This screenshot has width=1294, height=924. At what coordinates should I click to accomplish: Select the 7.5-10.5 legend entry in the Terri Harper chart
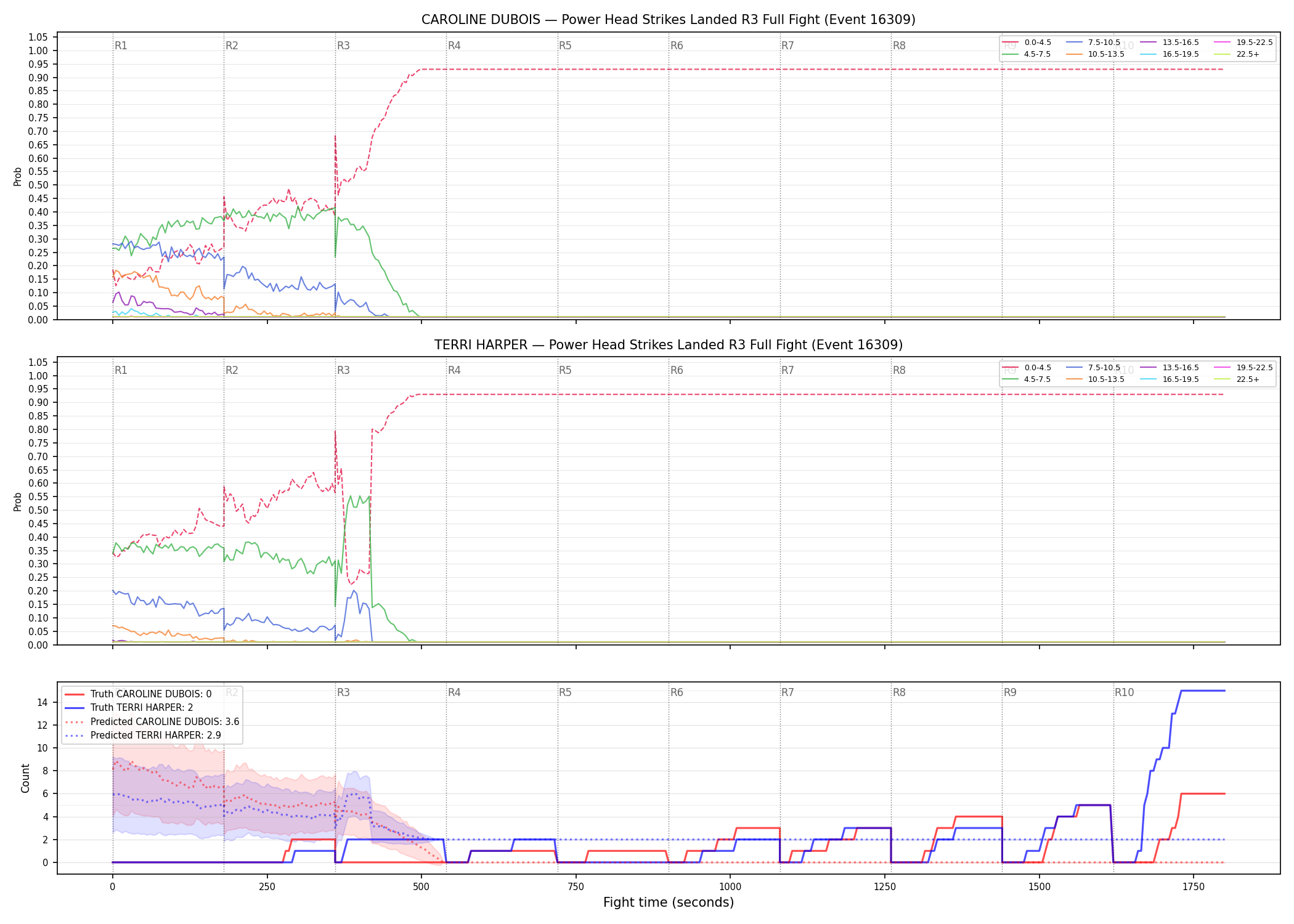1094,368
